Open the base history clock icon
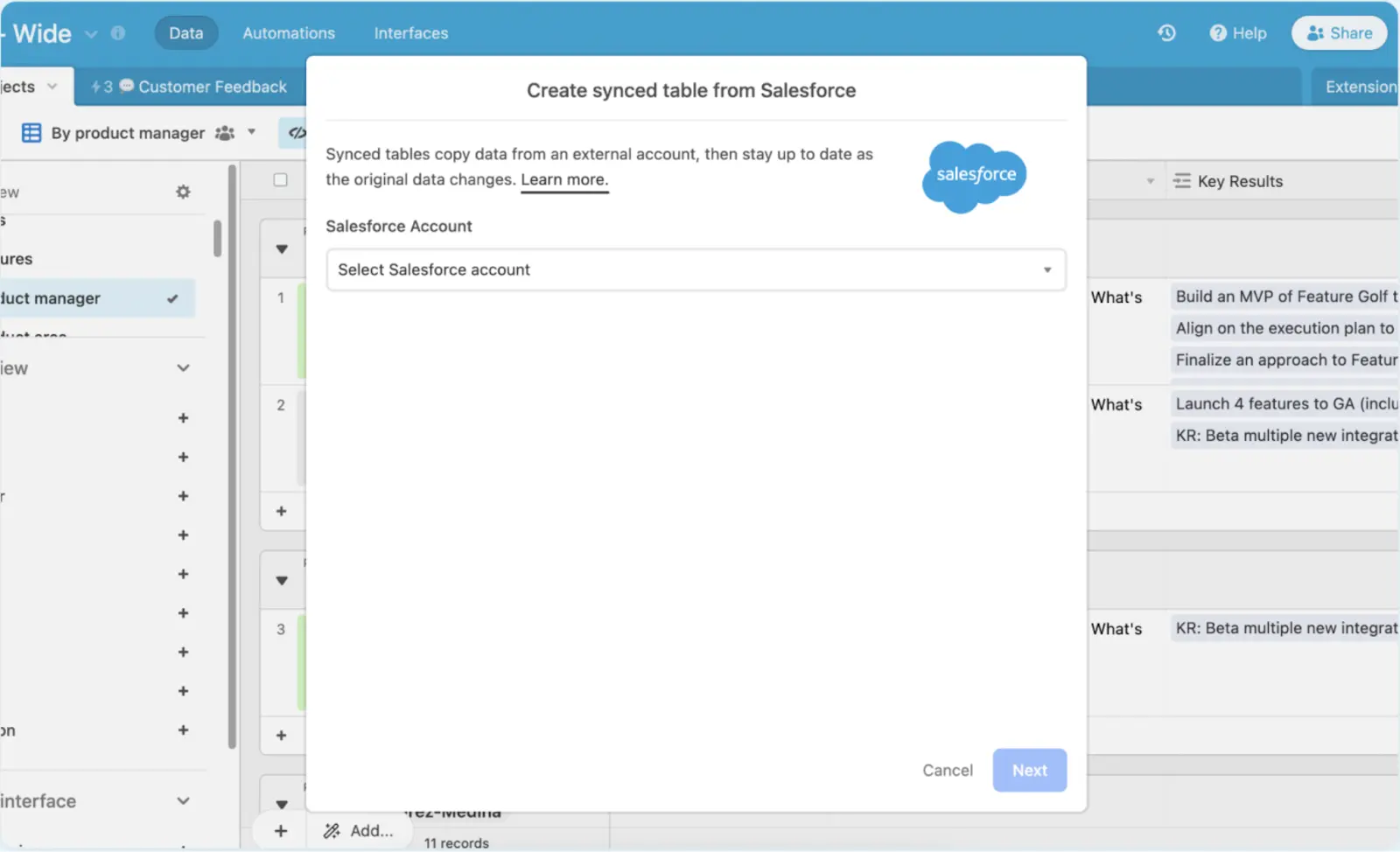Image resolution: width=1400 pixels, height=852 pixels. click(1166, 33)
